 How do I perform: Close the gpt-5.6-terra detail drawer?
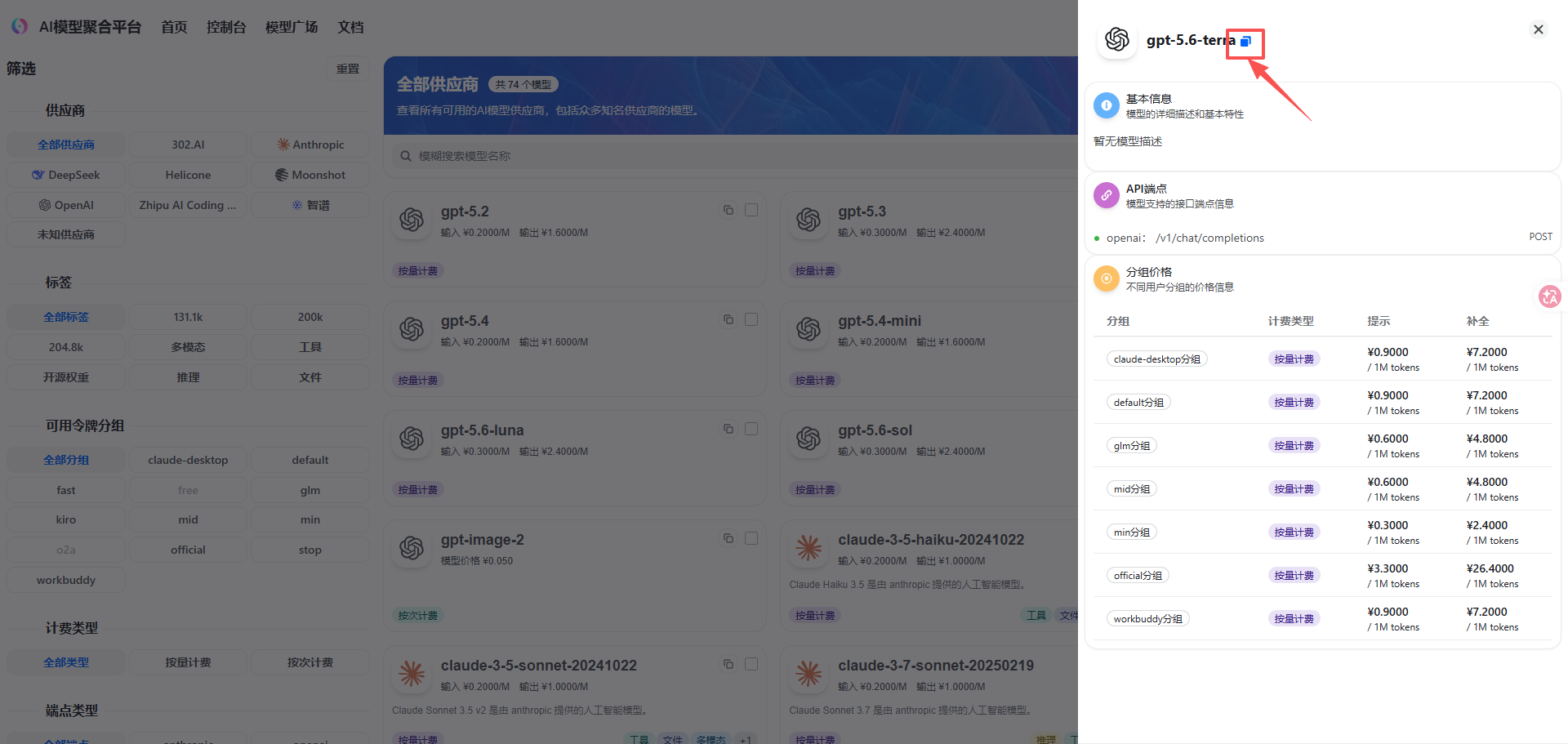pyautogui.click(x=1539, y=29)
